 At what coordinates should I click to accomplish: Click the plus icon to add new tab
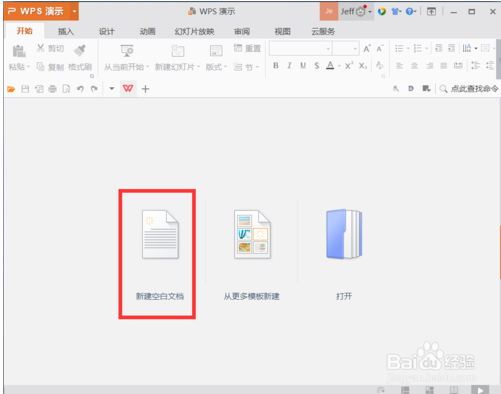click(145, 89)
